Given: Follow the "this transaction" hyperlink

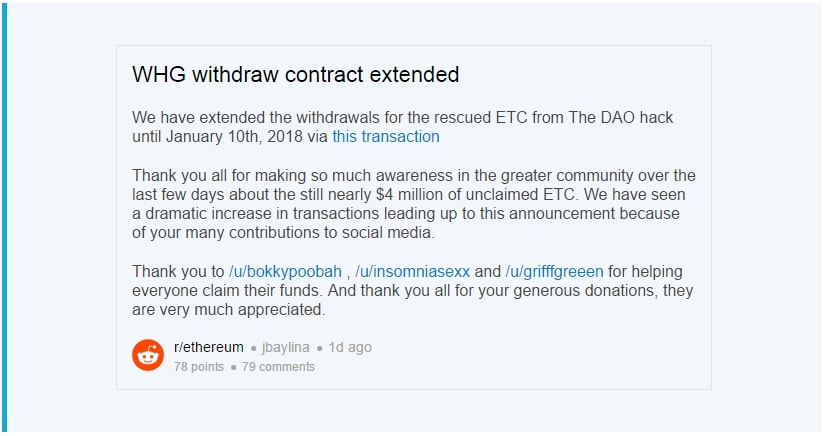Looking at the screenshot, I should coord(385,136).
